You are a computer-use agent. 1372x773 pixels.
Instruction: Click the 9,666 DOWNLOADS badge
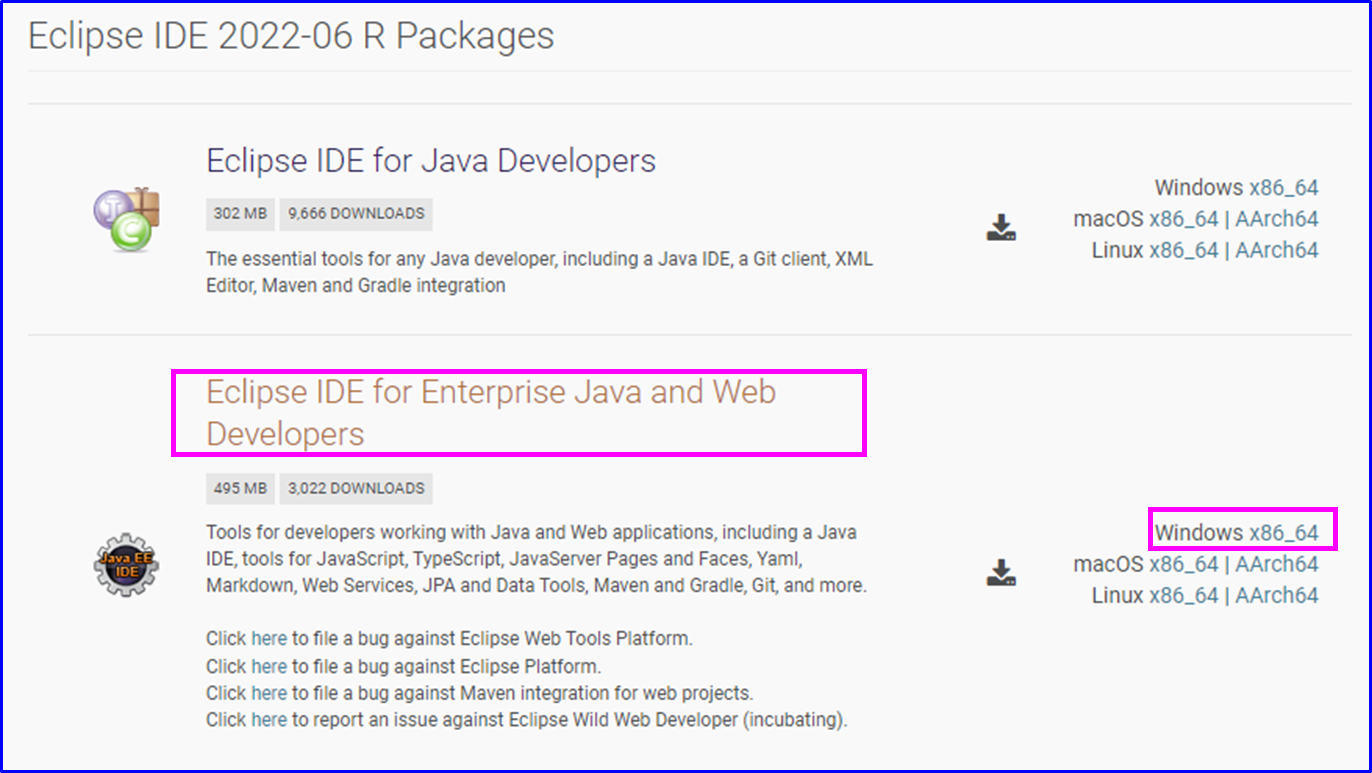click(x=356, y=214)
